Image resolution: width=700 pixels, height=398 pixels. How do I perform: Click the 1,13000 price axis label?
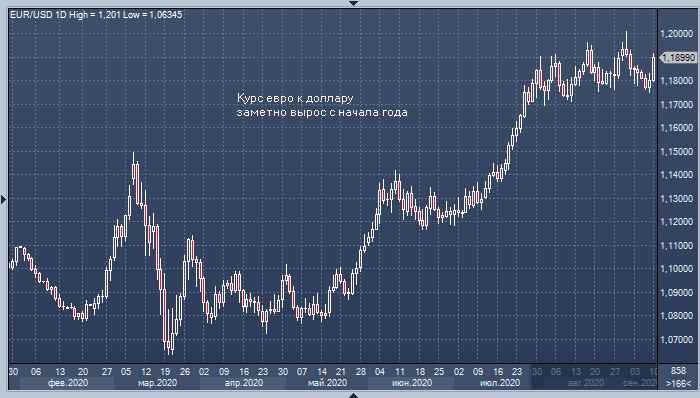click(677, 199)
